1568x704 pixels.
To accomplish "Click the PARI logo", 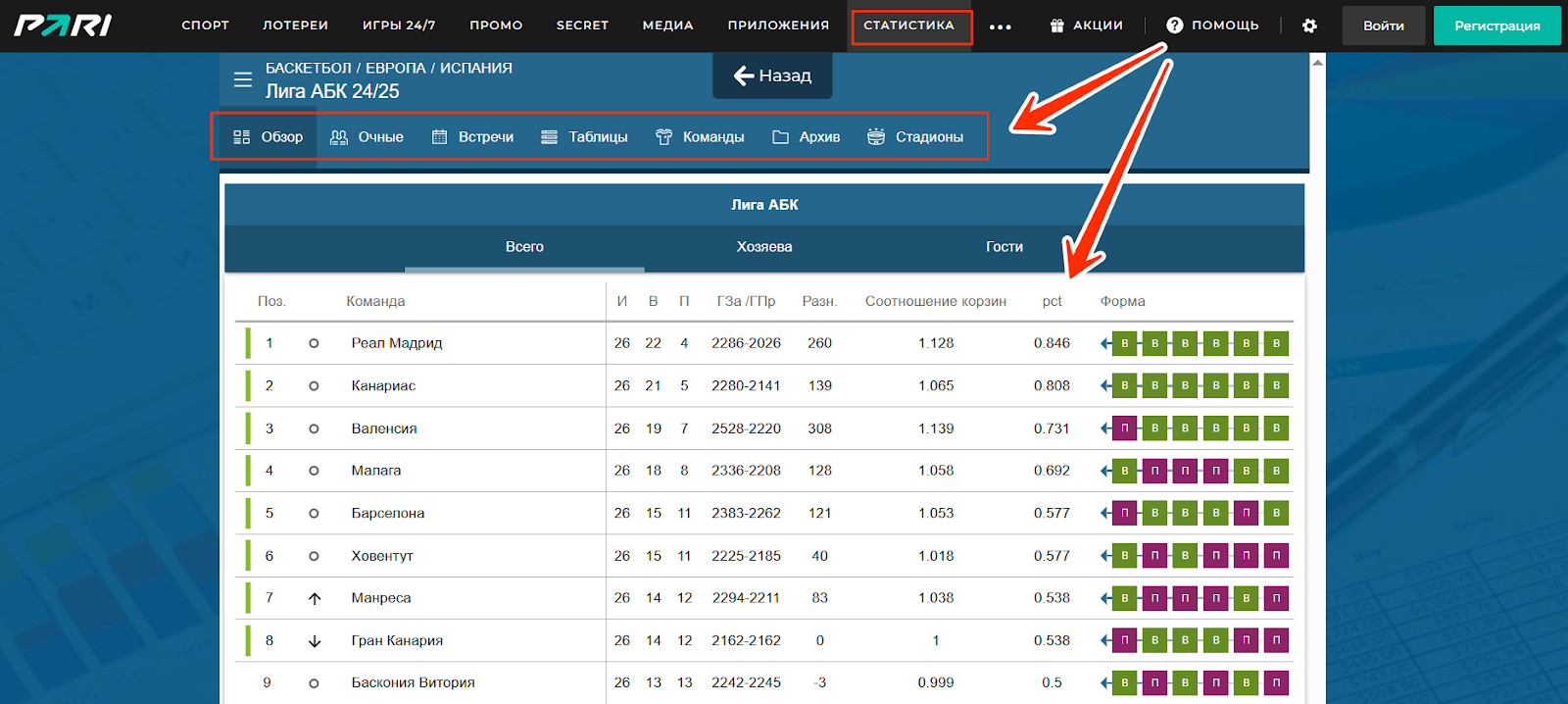I will click(x=63, y=25).
